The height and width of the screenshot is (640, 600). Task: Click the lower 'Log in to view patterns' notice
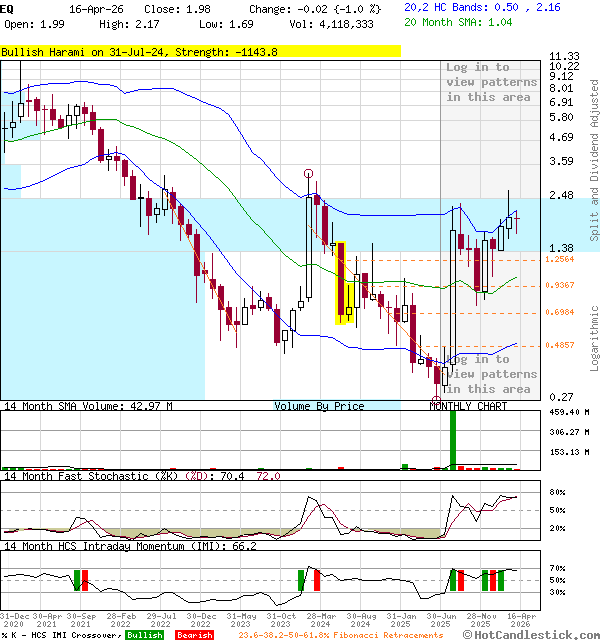coord(488,374)
